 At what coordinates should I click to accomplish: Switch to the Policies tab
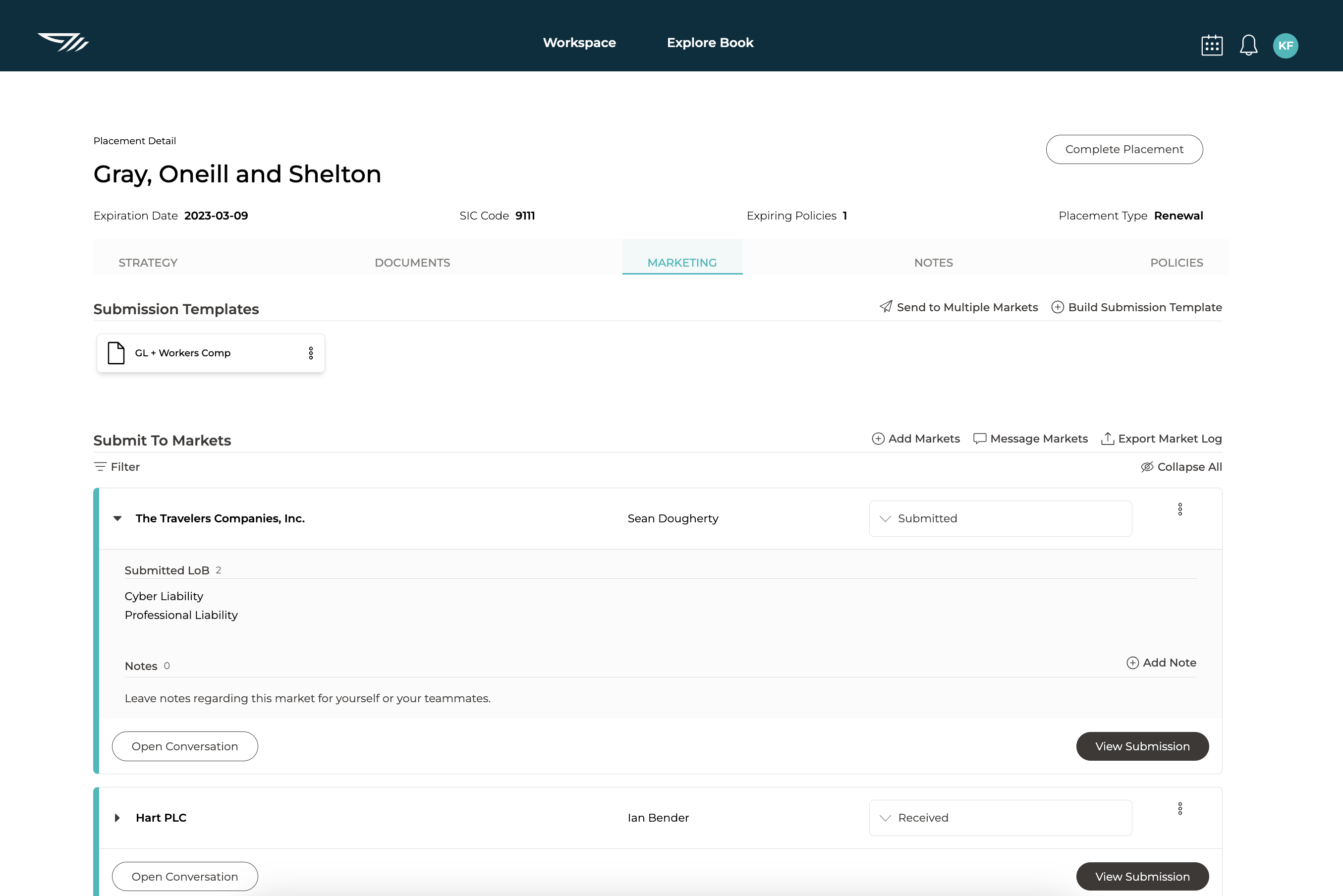[x=1177, y=262]
